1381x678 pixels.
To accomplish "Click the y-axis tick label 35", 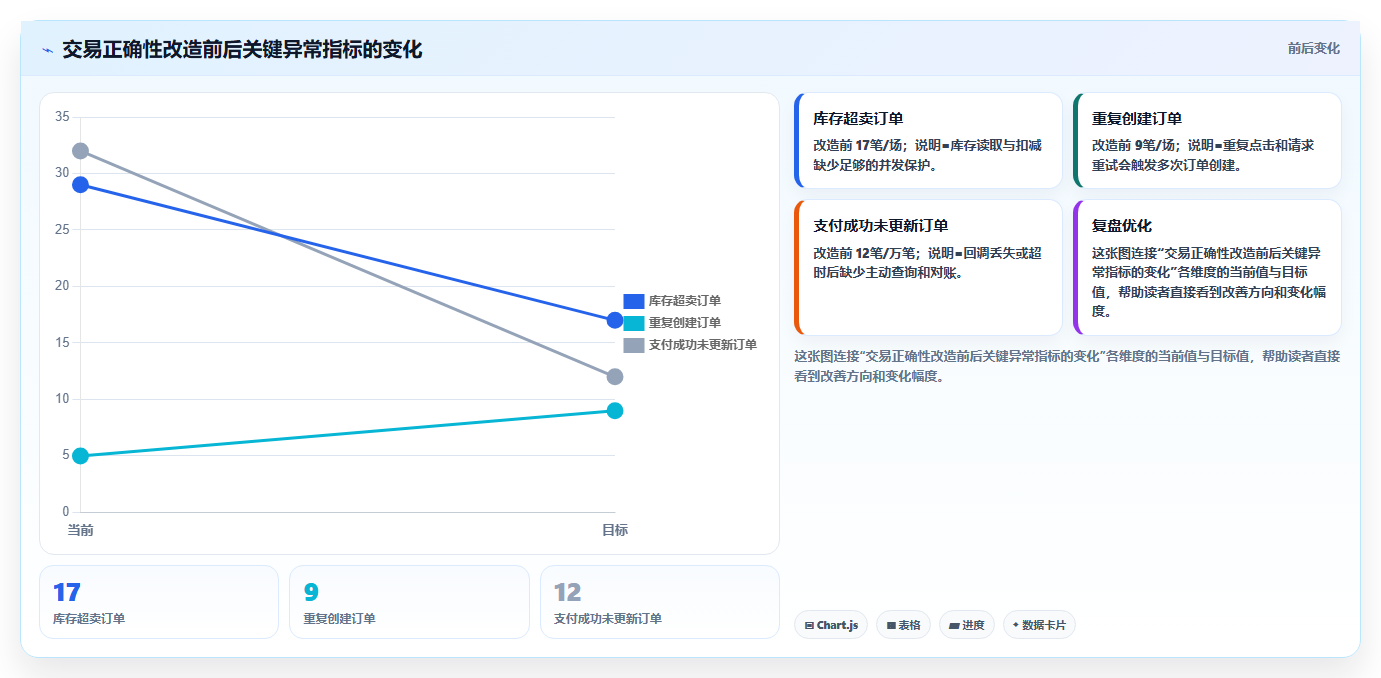I will 62,117.
